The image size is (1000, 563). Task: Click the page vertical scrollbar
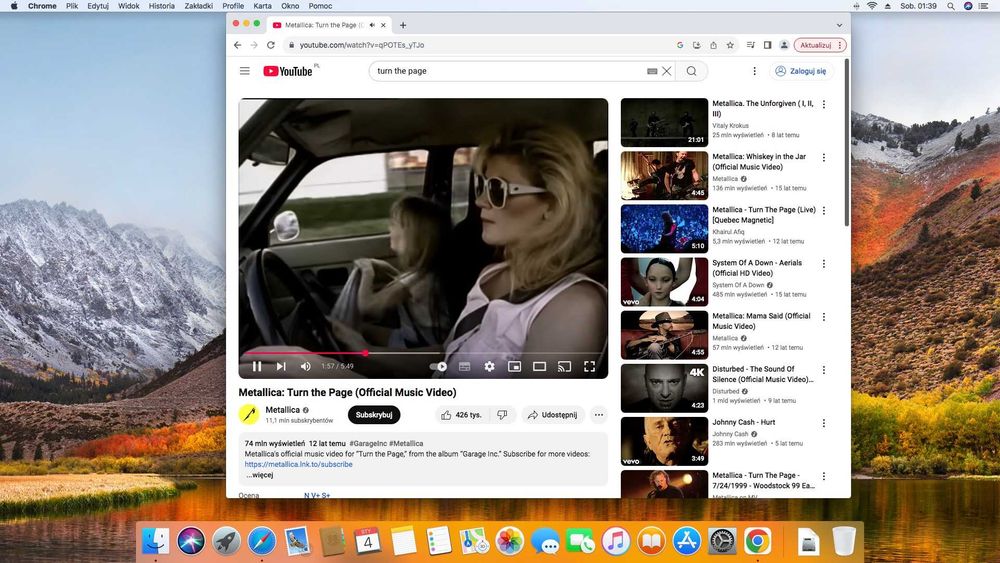click(x=846, y=143)
